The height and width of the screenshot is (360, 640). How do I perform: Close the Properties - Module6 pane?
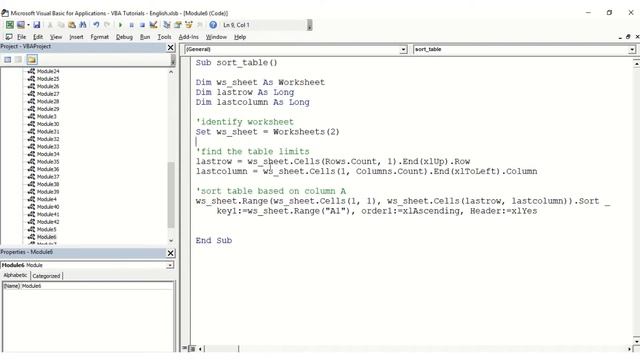[x=171, y=253]
